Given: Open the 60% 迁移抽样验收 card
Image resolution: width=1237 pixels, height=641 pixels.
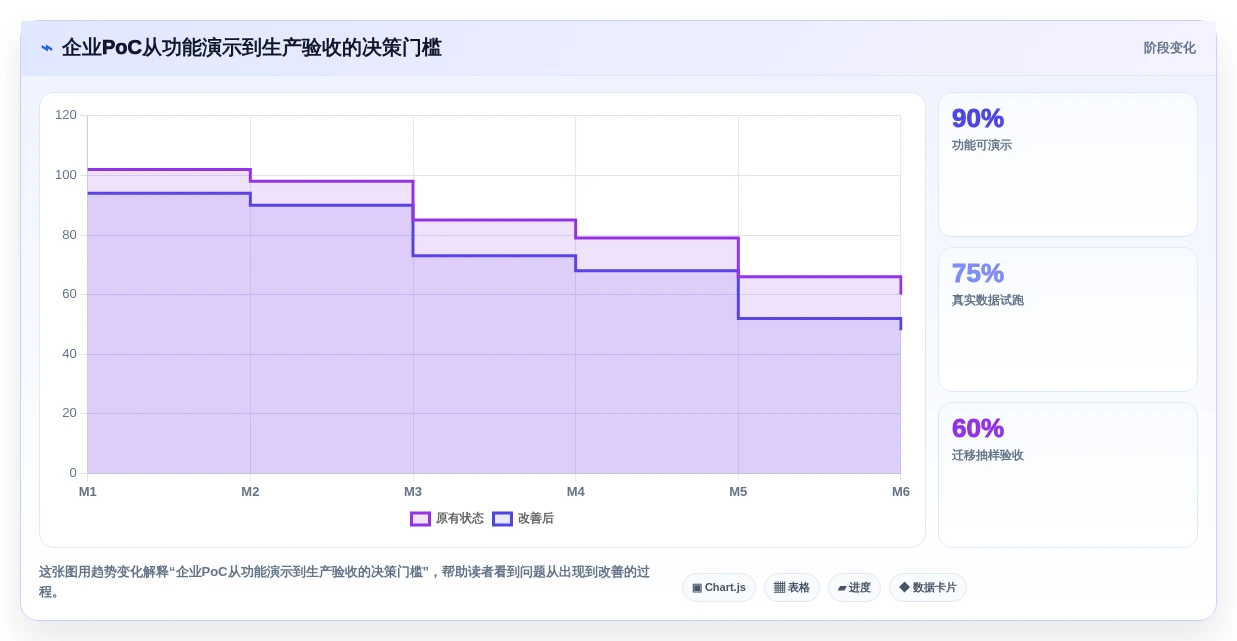Looking at the screenshot, I should [1068, 475].
